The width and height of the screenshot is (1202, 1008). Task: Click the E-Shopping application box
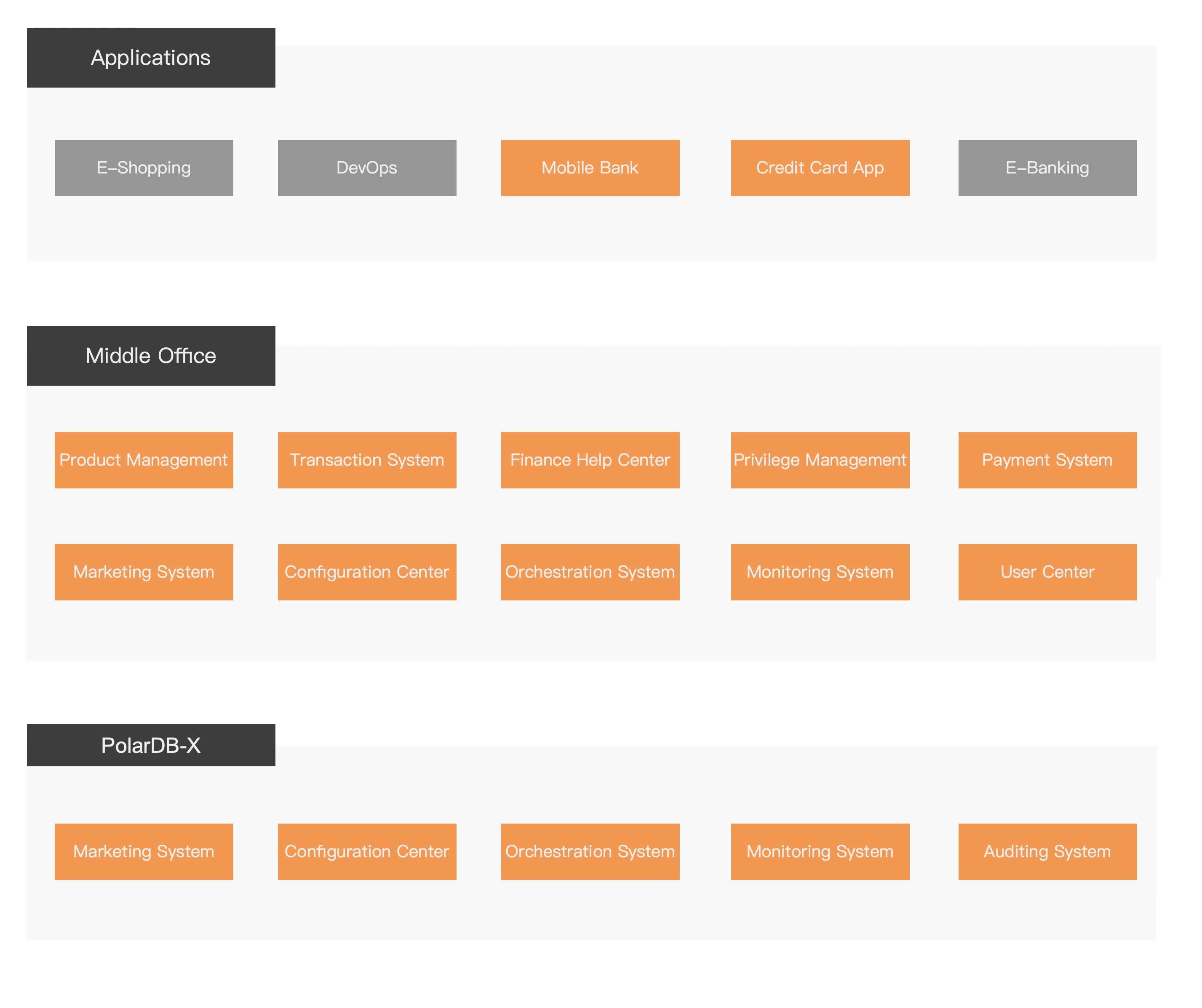point(144,168)
